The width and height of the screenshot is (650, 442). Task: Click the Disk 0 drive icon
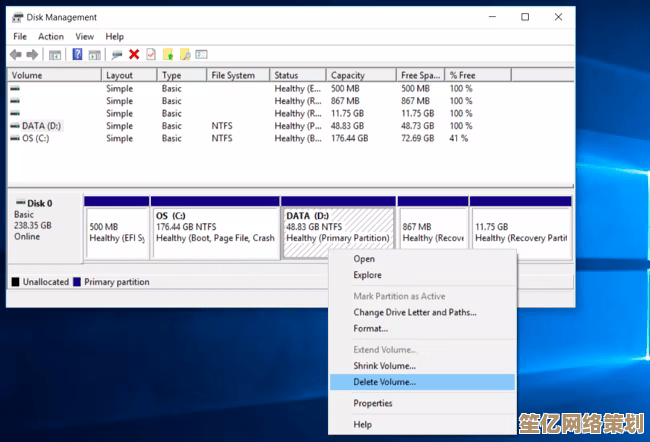tap(20, 203)
